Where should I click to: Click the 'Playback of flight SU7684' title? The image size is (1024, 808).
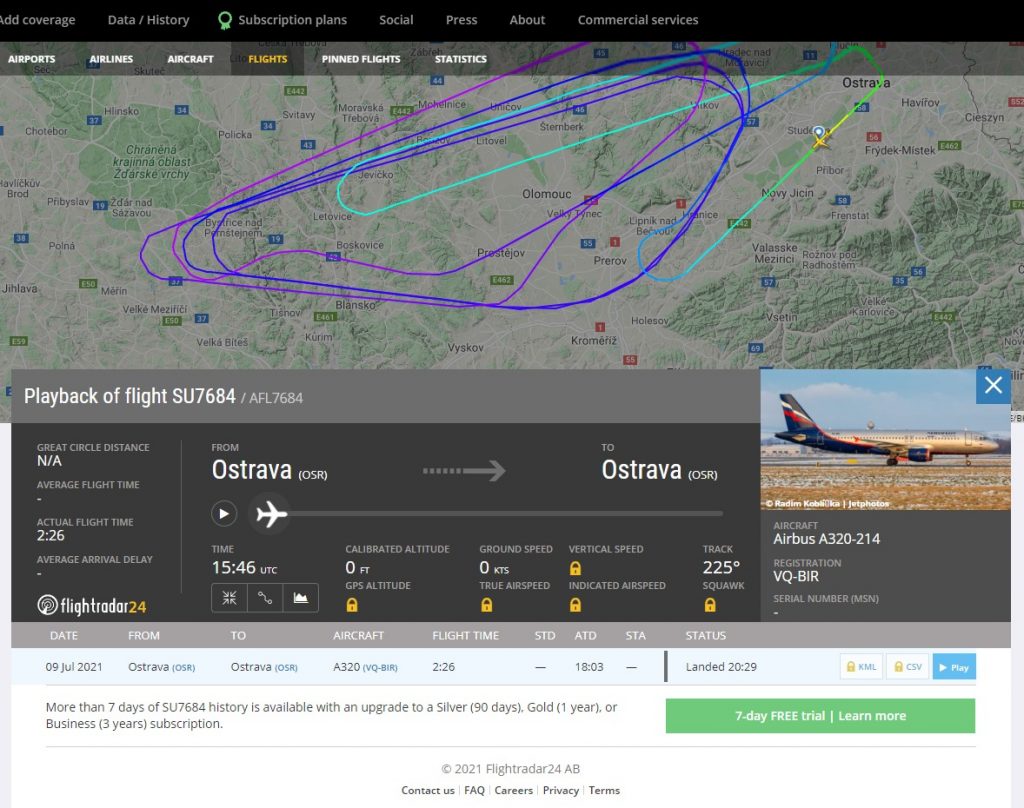click(130, 396)
